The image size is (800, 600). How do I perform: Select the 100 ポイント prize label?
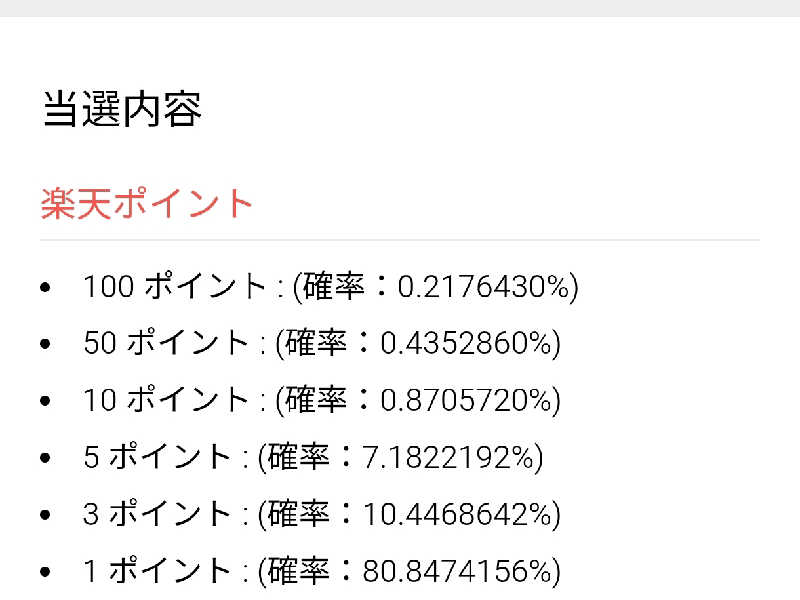point(175,287)
